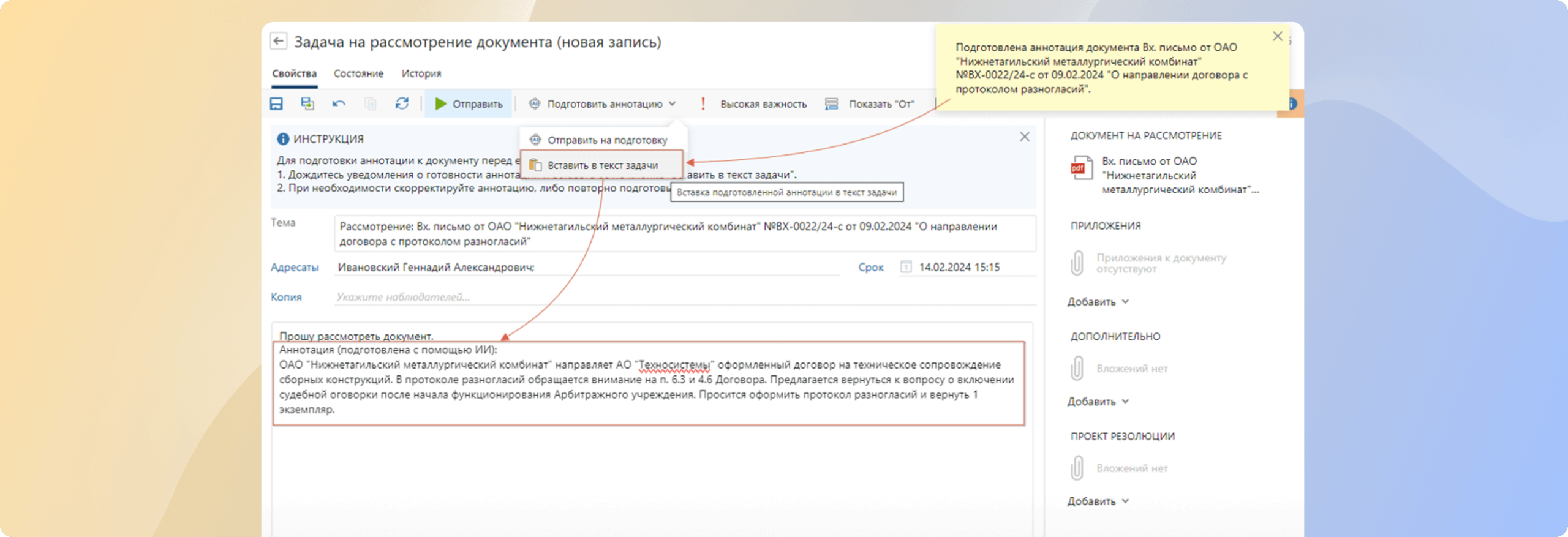Open the PDF document icon for review
1568x537 pixels.
[x=1081, y=168]
